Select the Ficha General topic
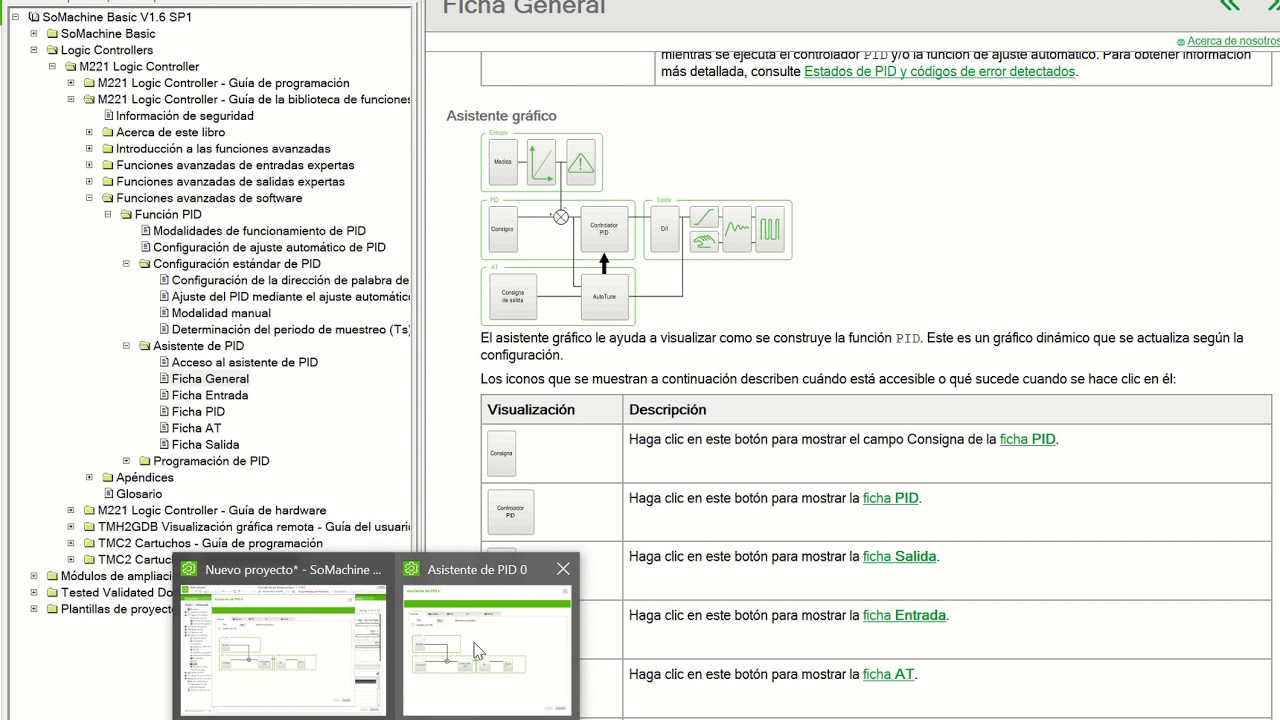Image resolution: width=1280 pixels, height=720 pixels. (210, 379)
